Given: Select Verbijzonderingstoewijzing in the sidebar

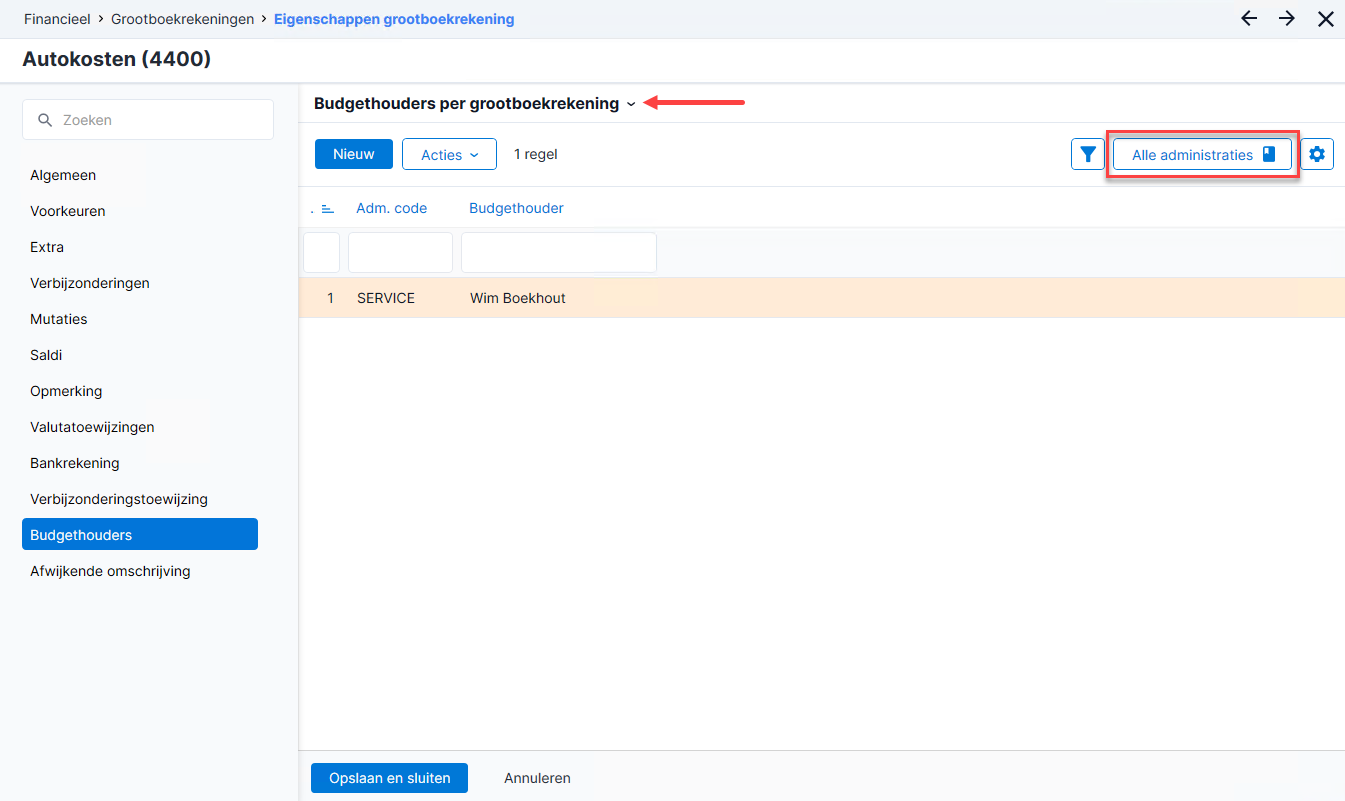Looking at the screenshot, I should point(119,499).
